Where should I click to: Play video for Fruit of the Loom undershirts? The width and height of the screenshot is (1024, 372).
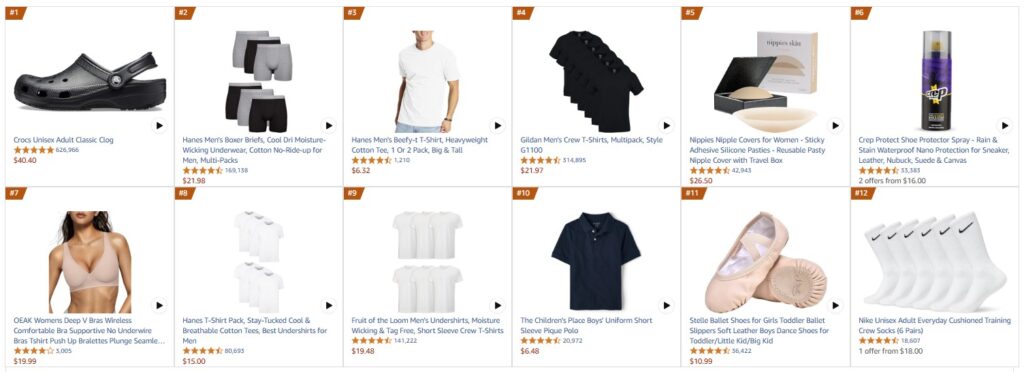498,305
